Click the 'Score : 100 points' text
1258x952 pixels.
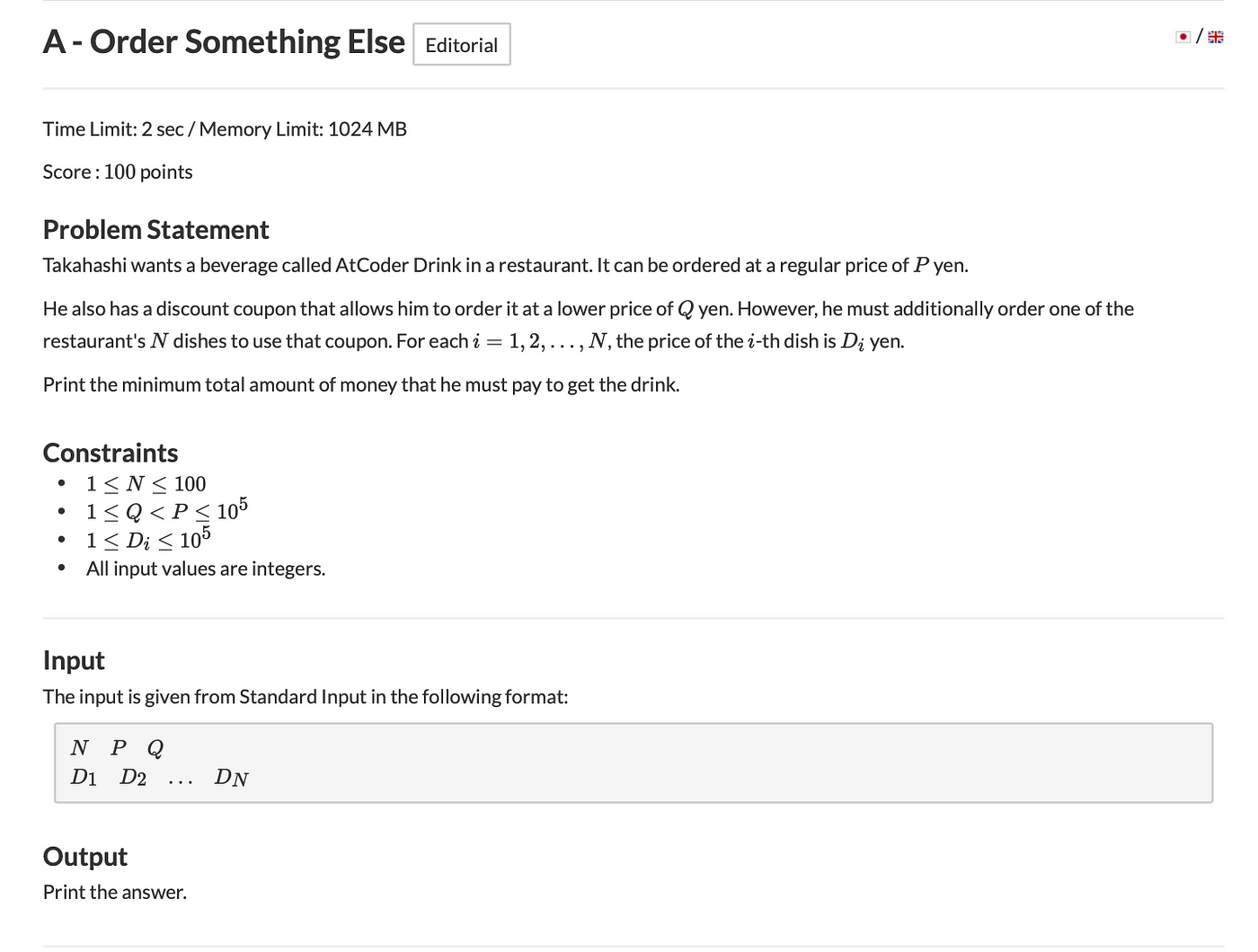pos(118,172)
